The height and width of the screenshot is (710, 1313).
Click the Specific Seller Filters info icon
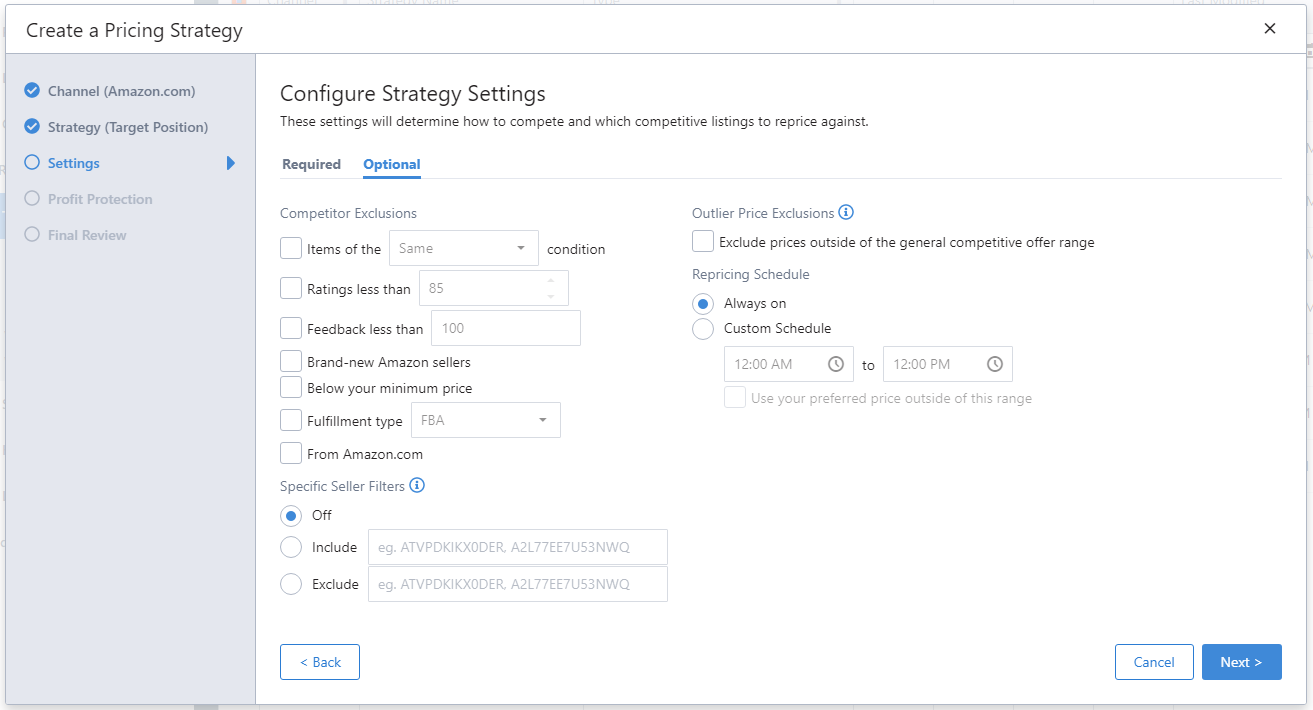point(417,486)
